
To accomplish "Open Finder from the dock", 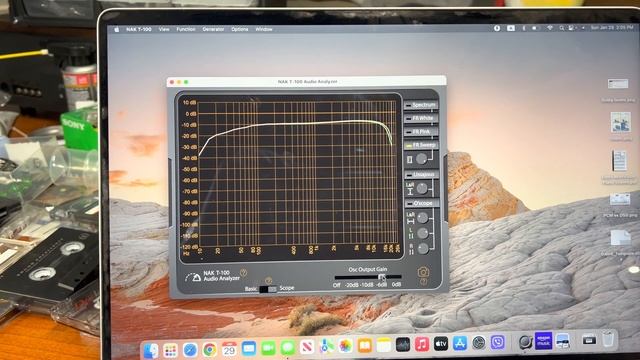I will (151, 350).
